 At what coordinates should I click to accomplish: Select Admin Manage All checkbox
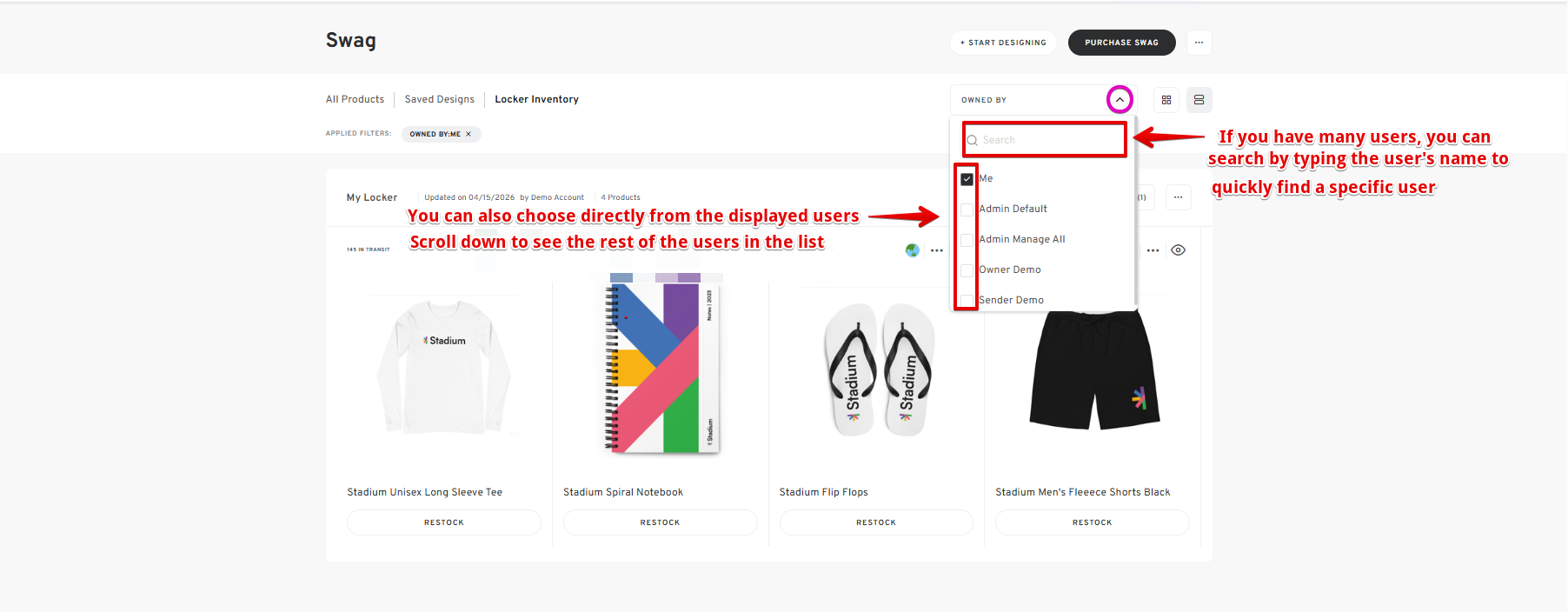click(x=967, y=240)
